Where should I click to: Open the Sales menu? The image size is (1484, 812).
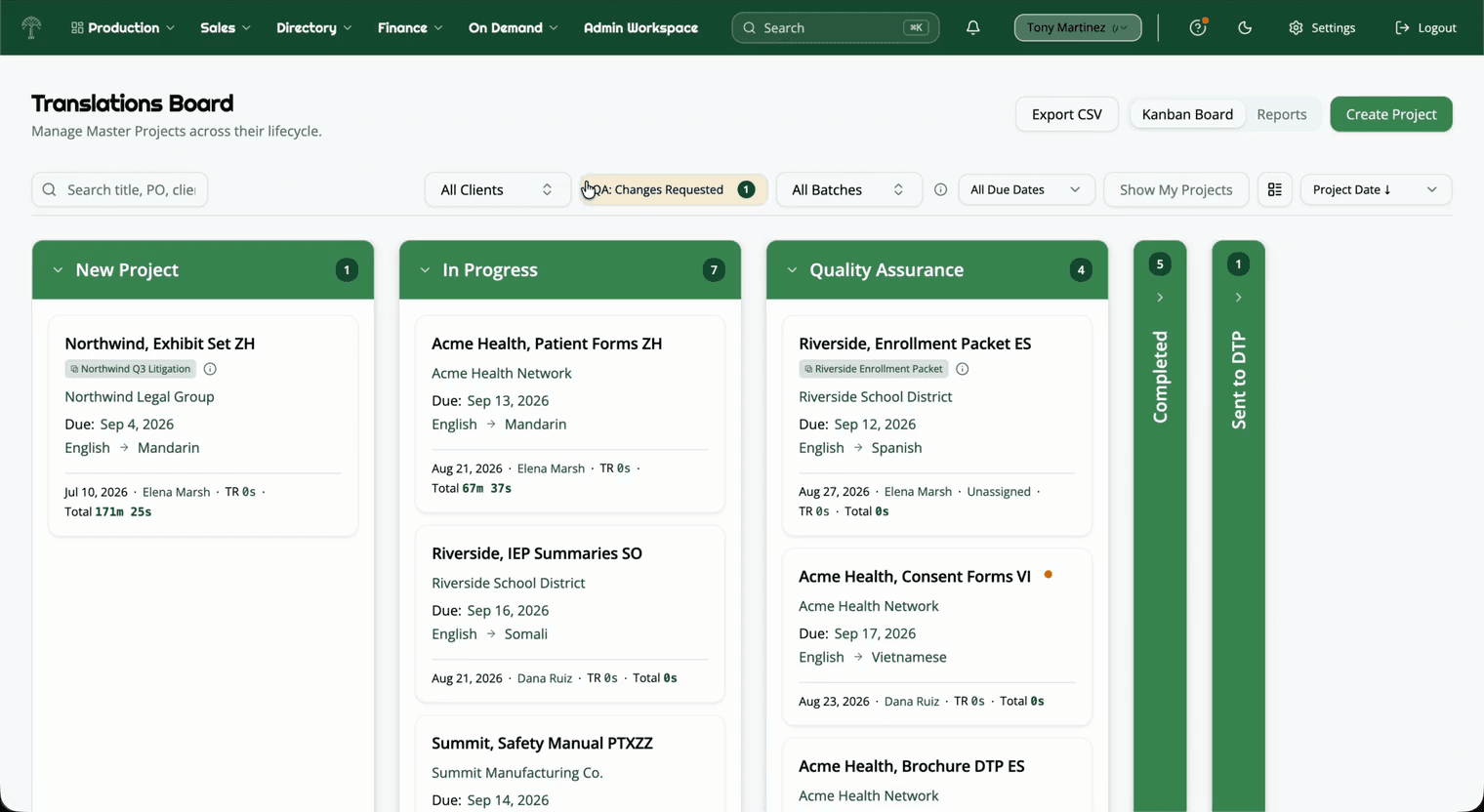coord(226,27)
